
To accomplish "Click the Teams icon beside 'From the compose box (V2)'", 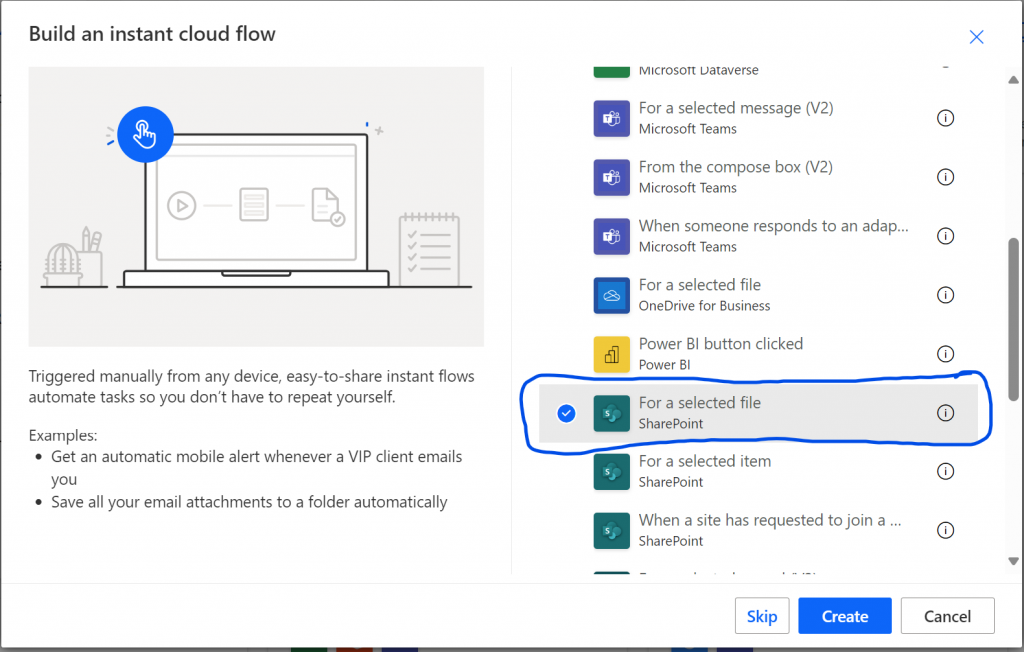I will (x=611, y=177).
